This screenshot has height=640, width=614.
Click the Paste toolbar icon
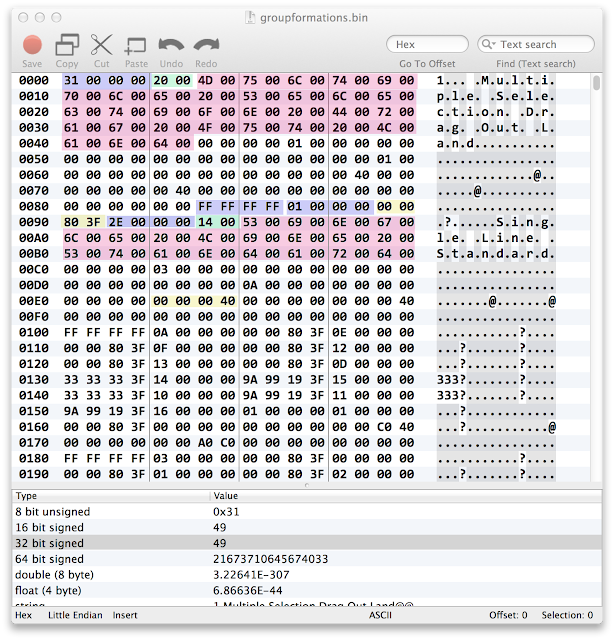point(136,46)
